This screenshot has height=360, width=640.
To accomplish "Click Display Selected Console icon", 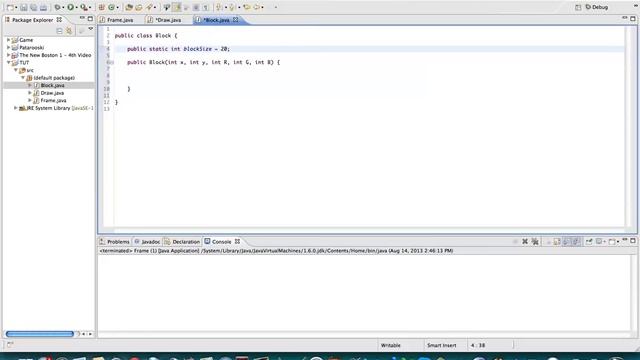I will (600, 242).
